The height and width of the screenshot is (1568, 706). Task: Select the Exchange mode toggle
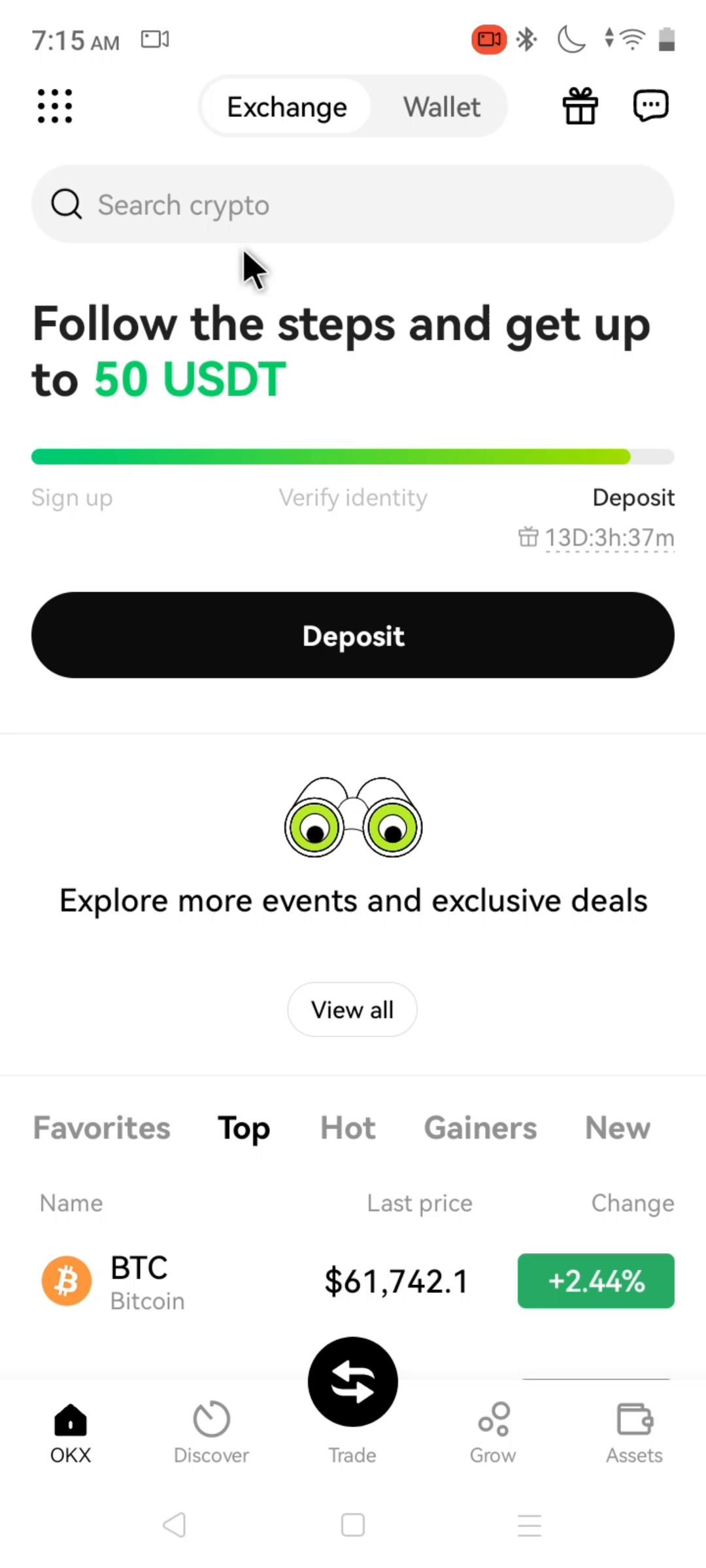[x=286, y=107]
